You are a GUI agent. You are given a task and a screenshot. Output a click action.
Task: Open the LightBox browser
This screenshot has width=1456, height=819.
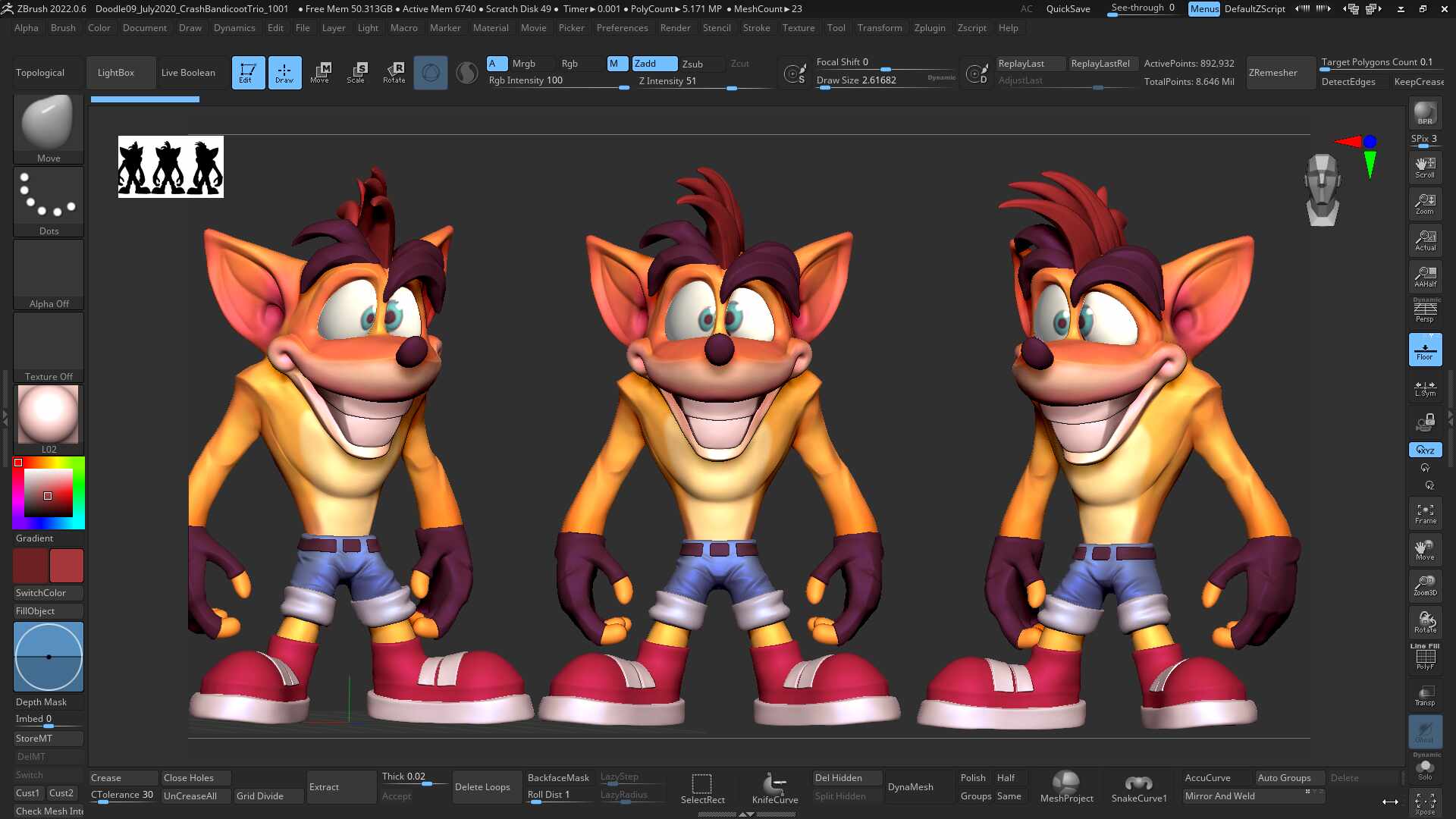point(121,73)
